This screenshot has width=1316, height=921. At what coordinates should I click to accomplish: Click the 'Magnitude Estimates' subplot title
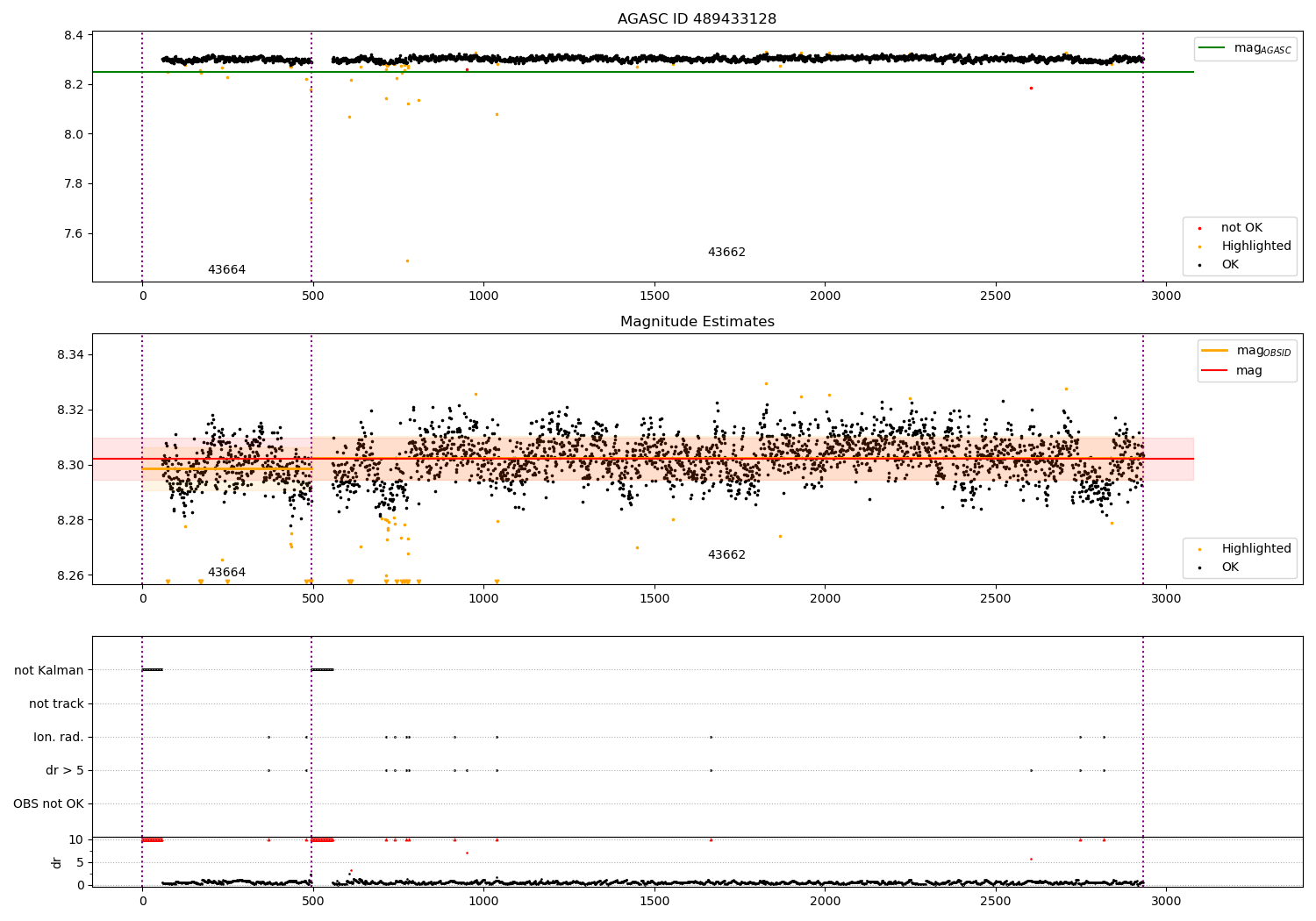click(697, 322)
